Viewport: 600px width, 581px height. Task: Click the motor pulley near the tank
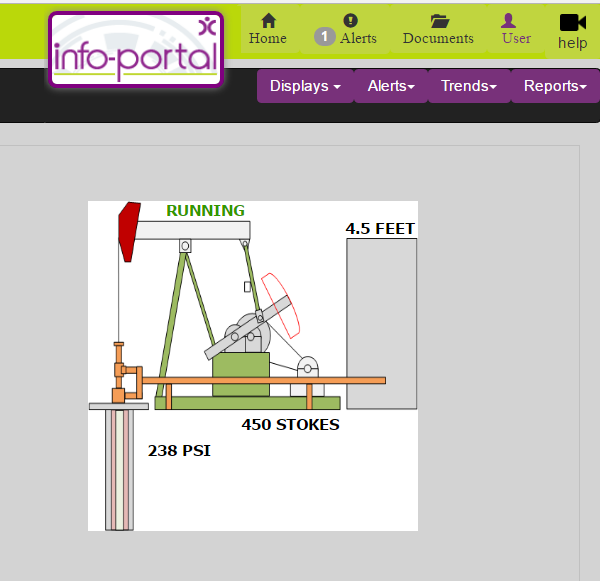coord(308,368)
